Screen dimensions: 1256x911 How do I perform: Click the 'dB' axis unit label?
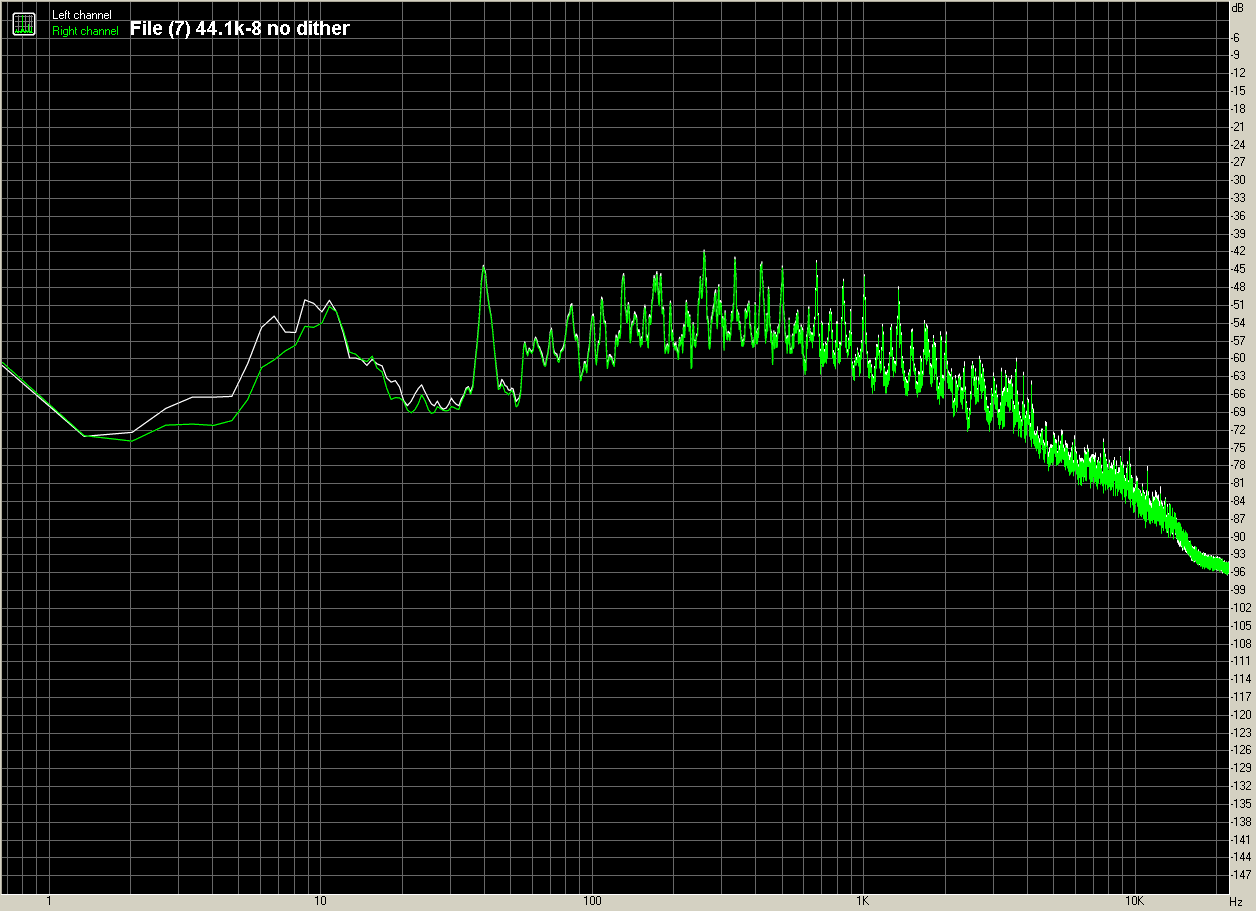point(1238,6)
